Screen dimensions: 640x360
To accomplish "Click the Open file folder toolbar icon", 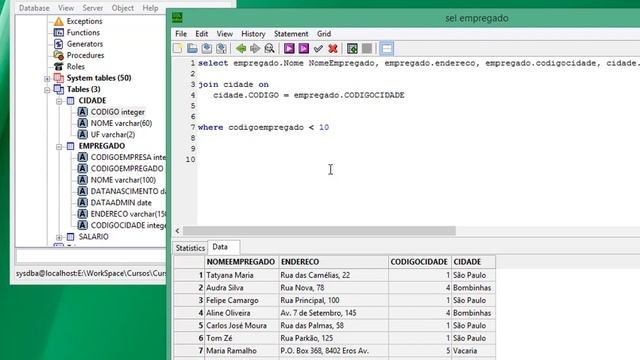I will [x=192, y=49].
